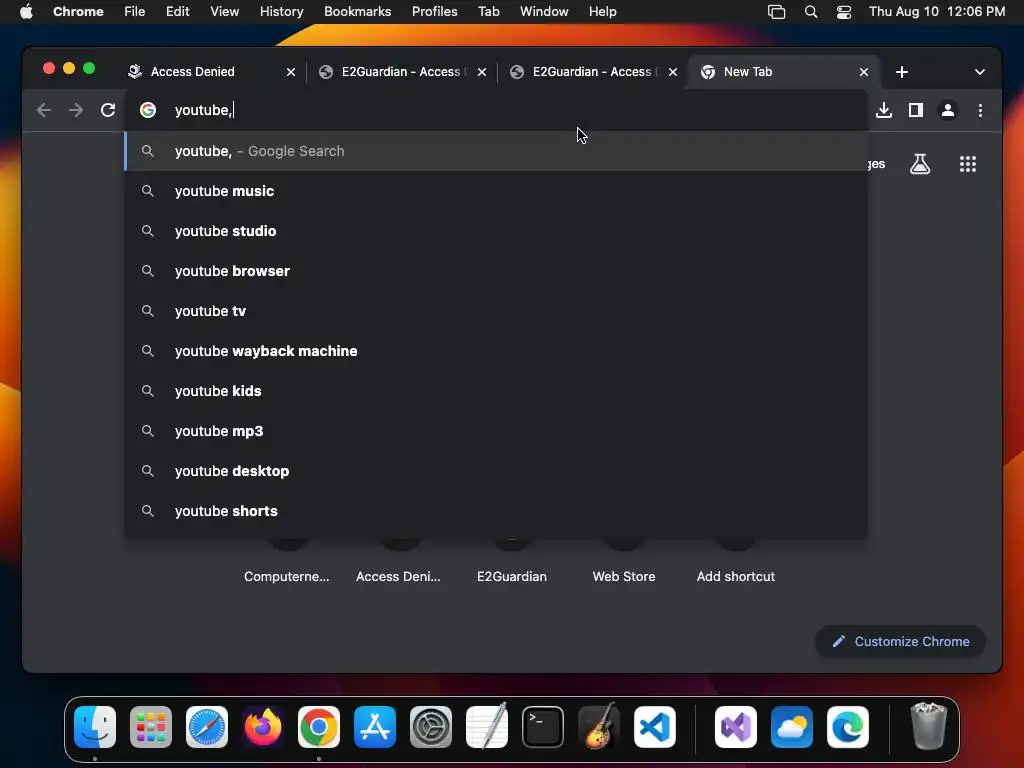Click the address bar containing youtube,
This screenshot has width=1024, height=768.
[496, 110]
